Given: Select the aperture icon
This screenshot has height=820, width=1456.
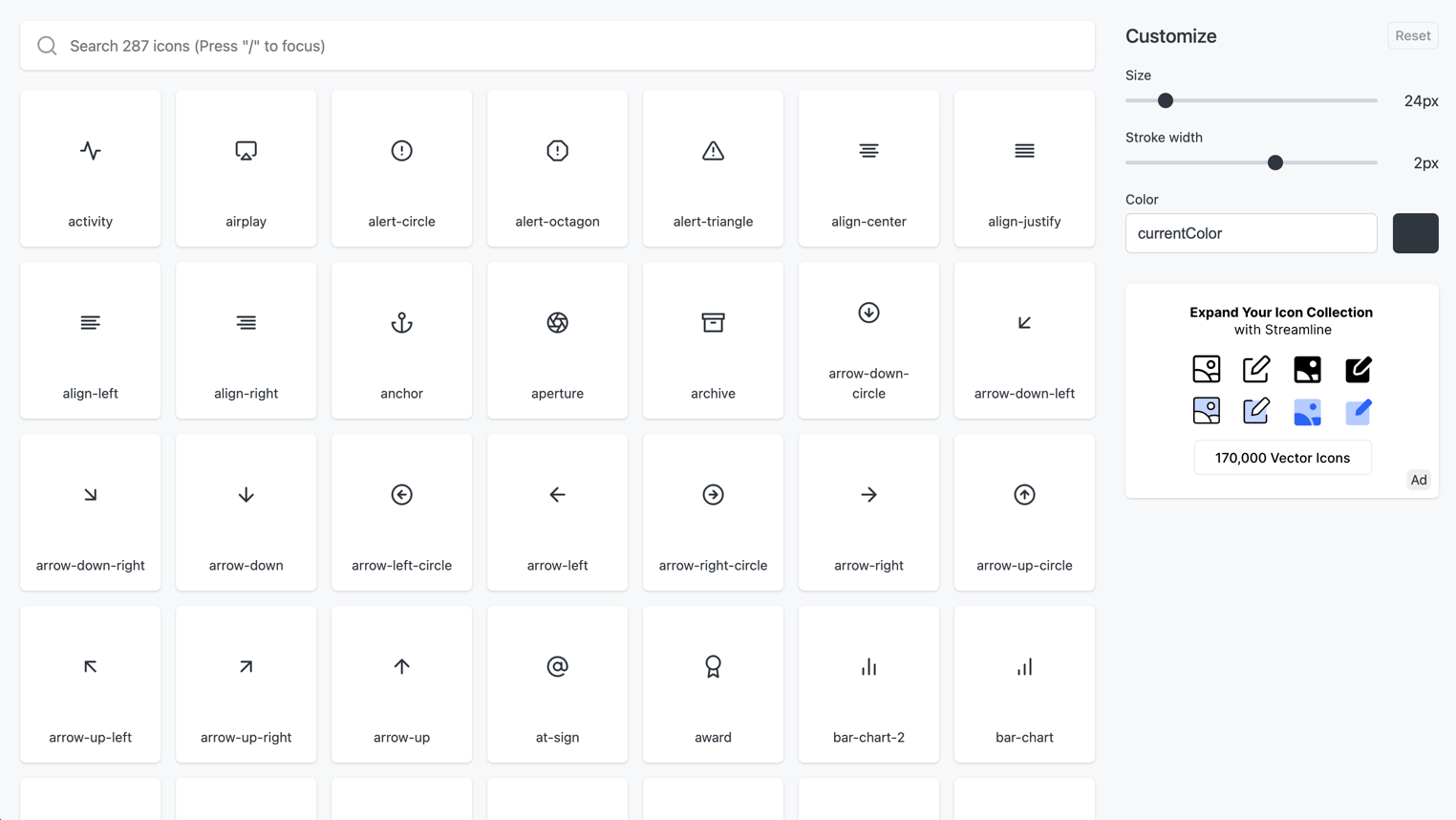Looking at the screenshot, I should point(557,340).
